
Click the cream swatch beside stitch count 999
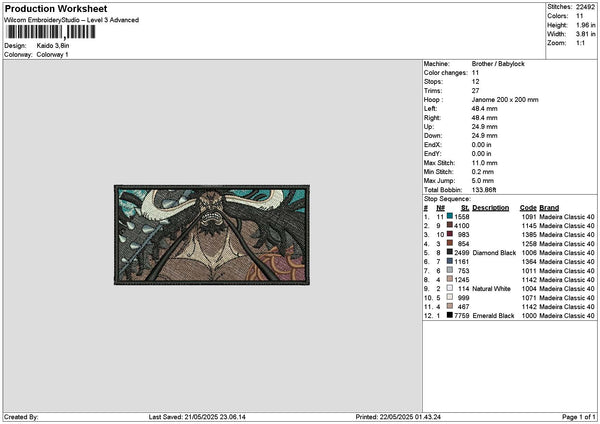(x=450, y=297)
